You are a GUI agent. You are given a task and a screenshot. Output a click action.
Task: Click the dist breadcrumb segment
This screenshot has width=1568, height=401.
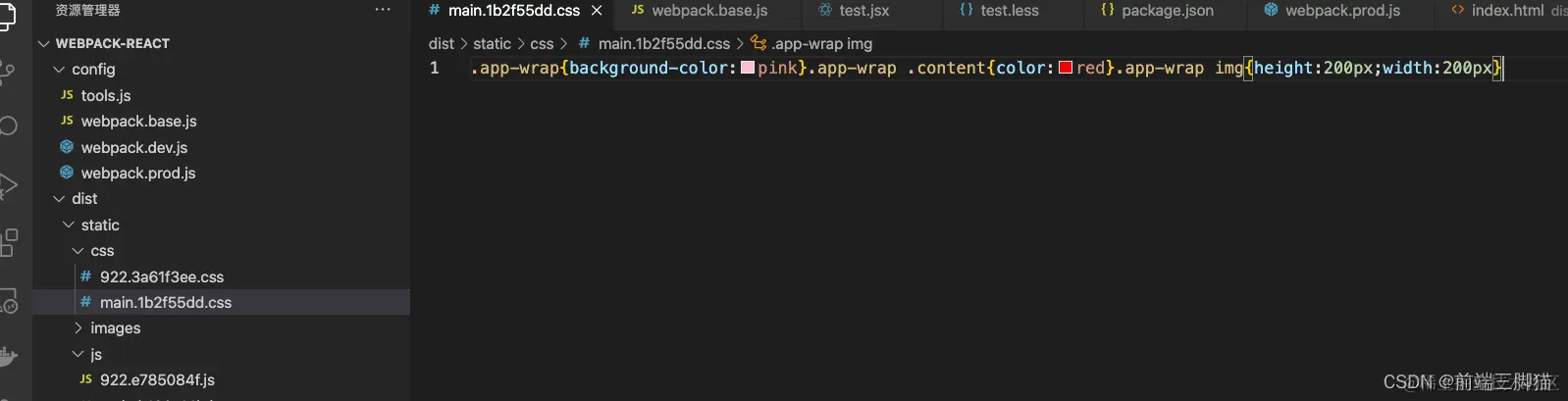click(442, 43)
